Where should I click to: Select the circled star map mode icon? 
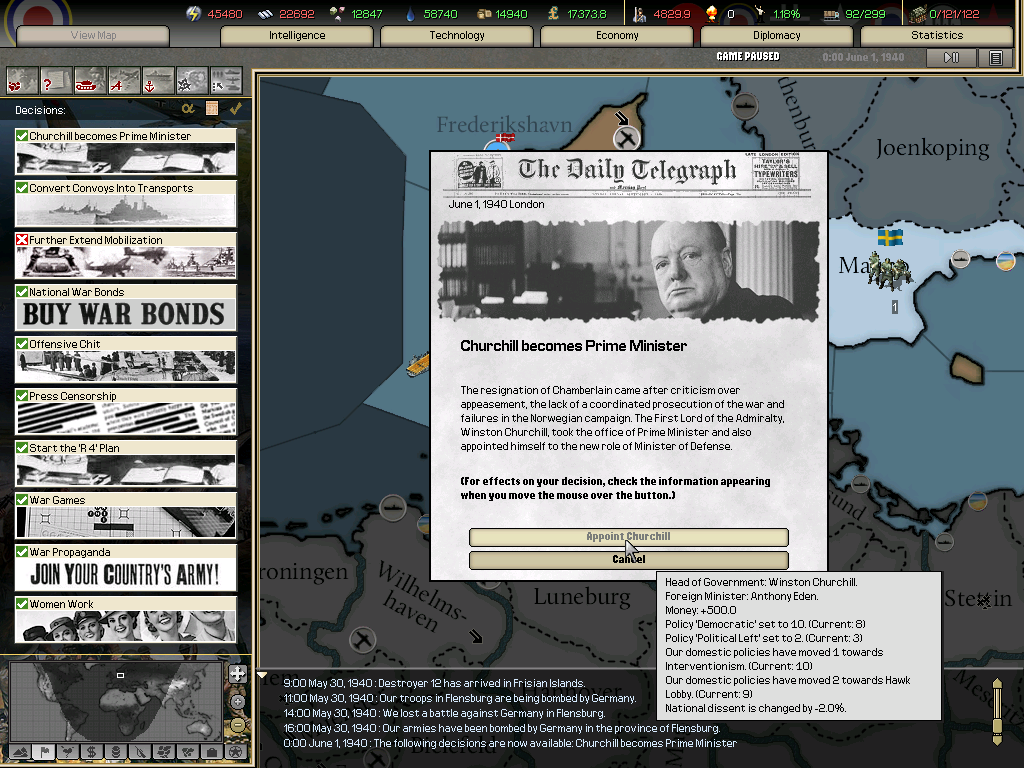click(x=236, y=752)
